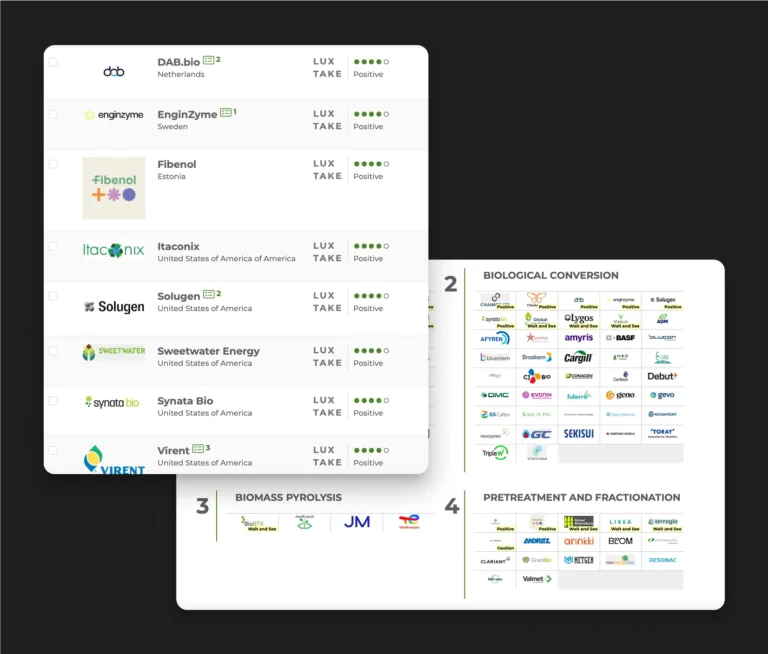Open the Solugen company name link
The height and width of the screenshot is (654, 768).
click(x=178, y=296)
